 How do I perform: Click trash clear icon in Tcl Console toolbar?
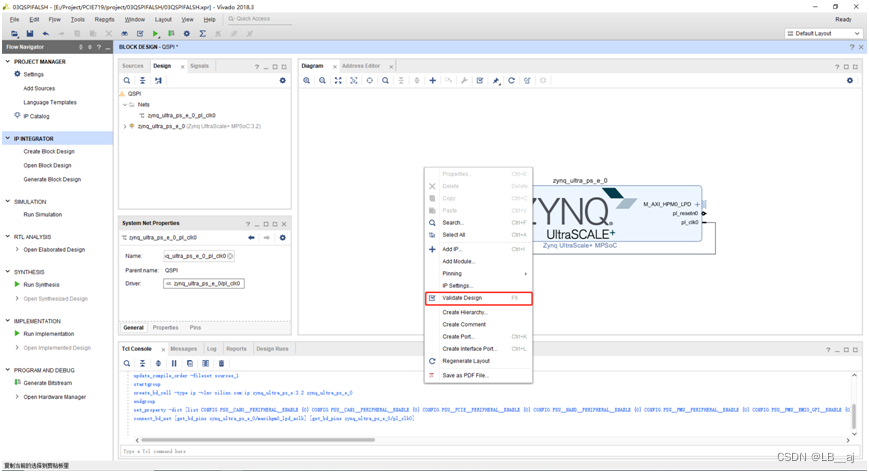pyautogui.click(x=221, y=363)
